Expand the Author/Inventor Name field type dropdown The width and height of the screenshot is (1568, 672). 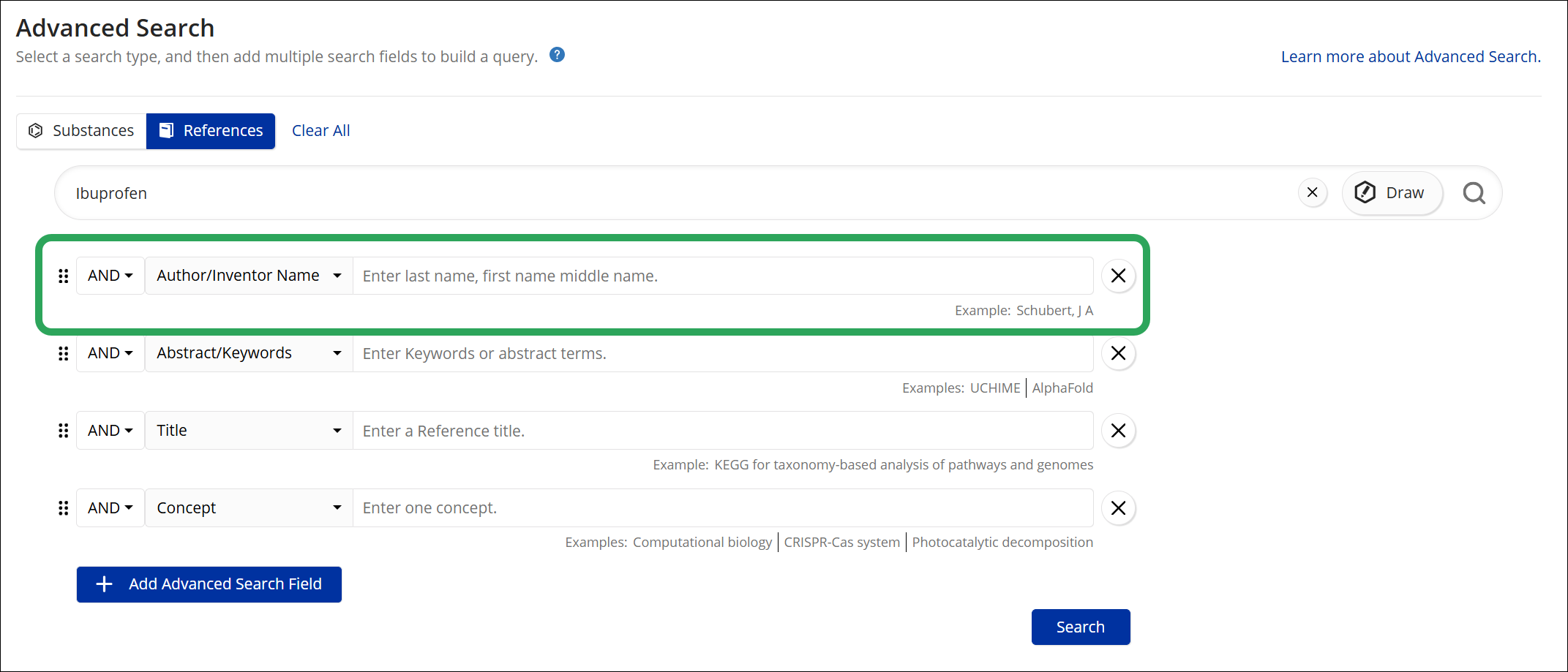click(x=250, y=276)
